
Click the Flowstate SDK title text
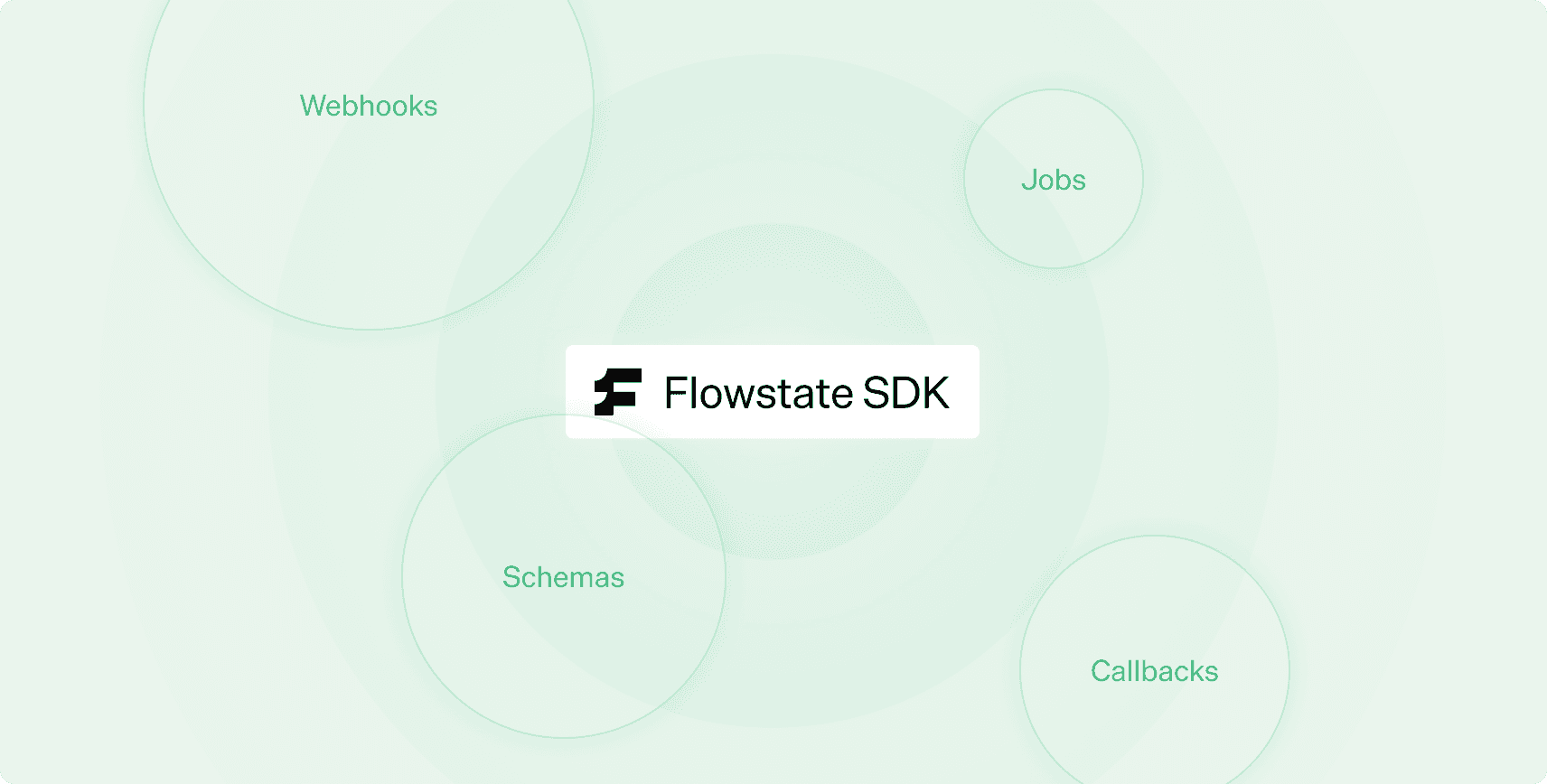[x=807, y=393]
